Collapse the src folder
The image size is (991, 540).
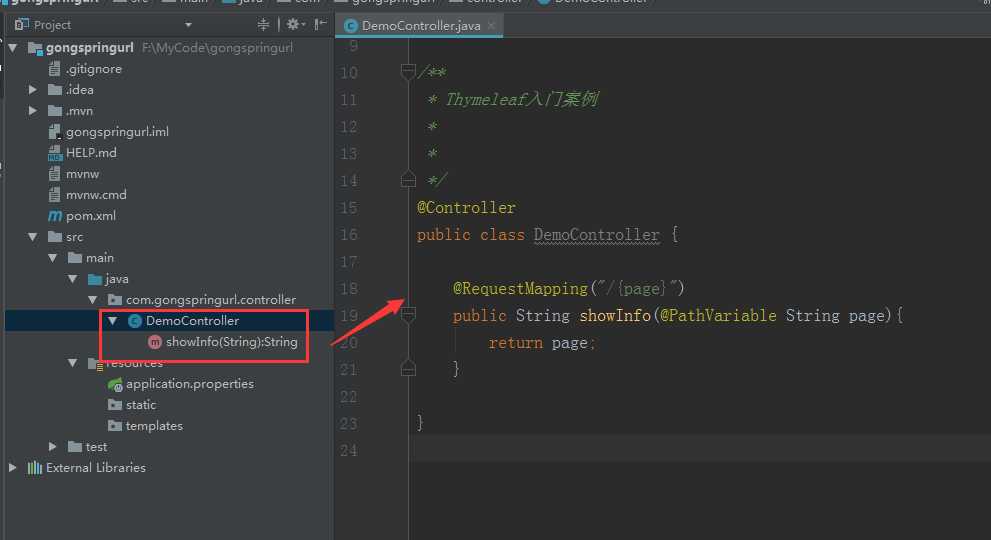pyautogui.click(x=33, y=237)
